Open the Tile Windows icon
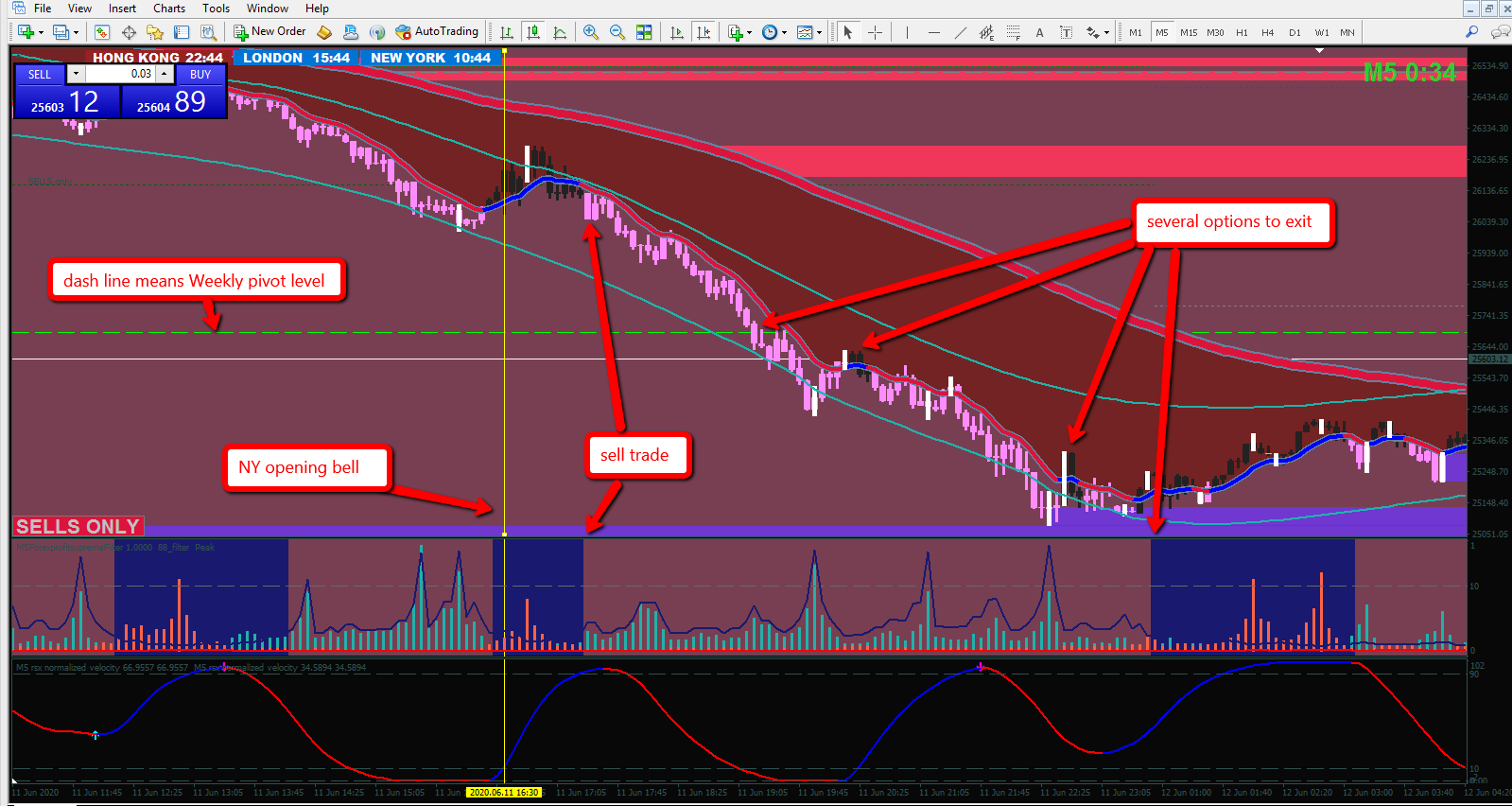This screenshot has width=1512, height=806. tap(644, 32)
